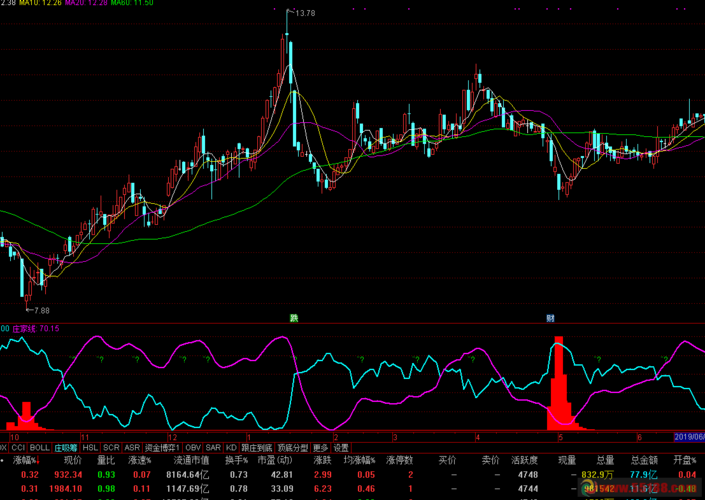
Task: Switch to the SAR indicator
Action: pos(213,448)
